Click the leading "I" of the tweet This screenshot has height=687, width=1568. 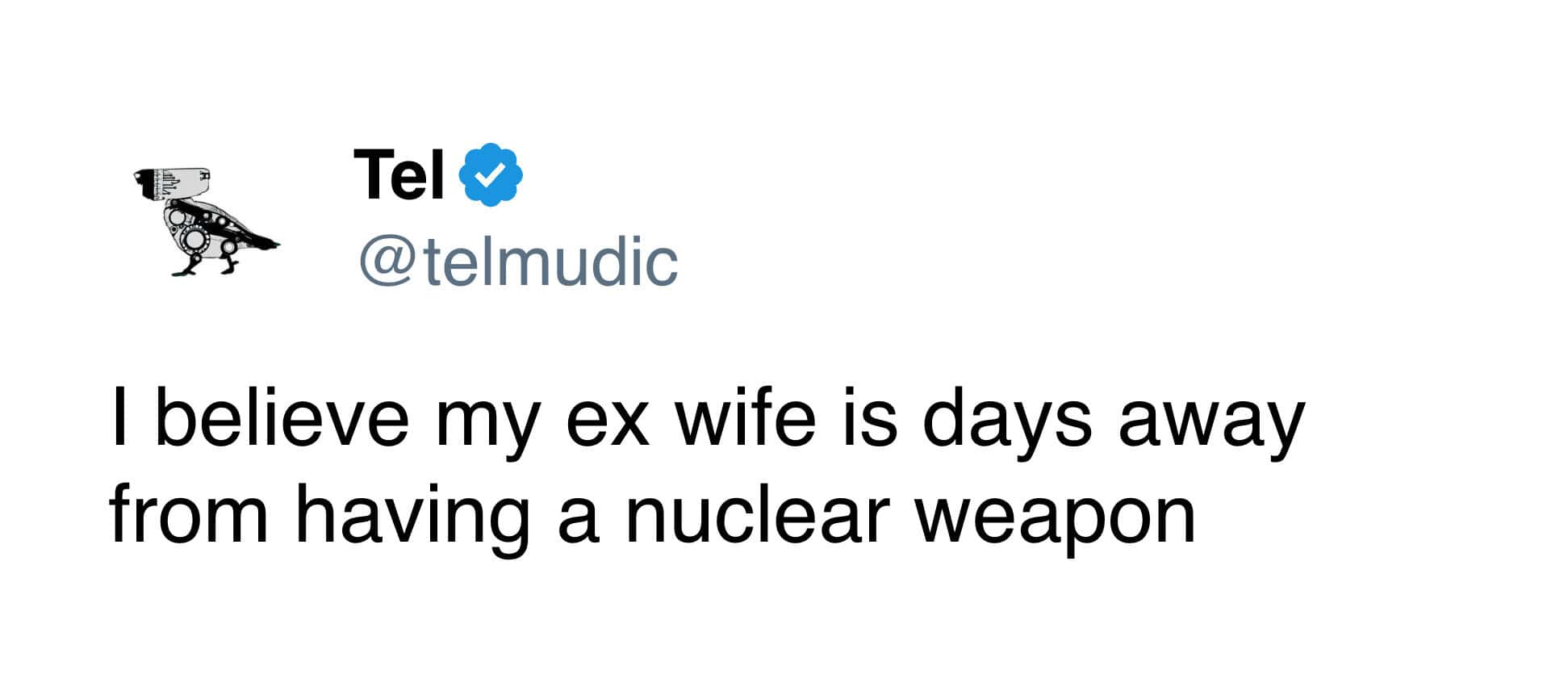(x=119, y=420)
